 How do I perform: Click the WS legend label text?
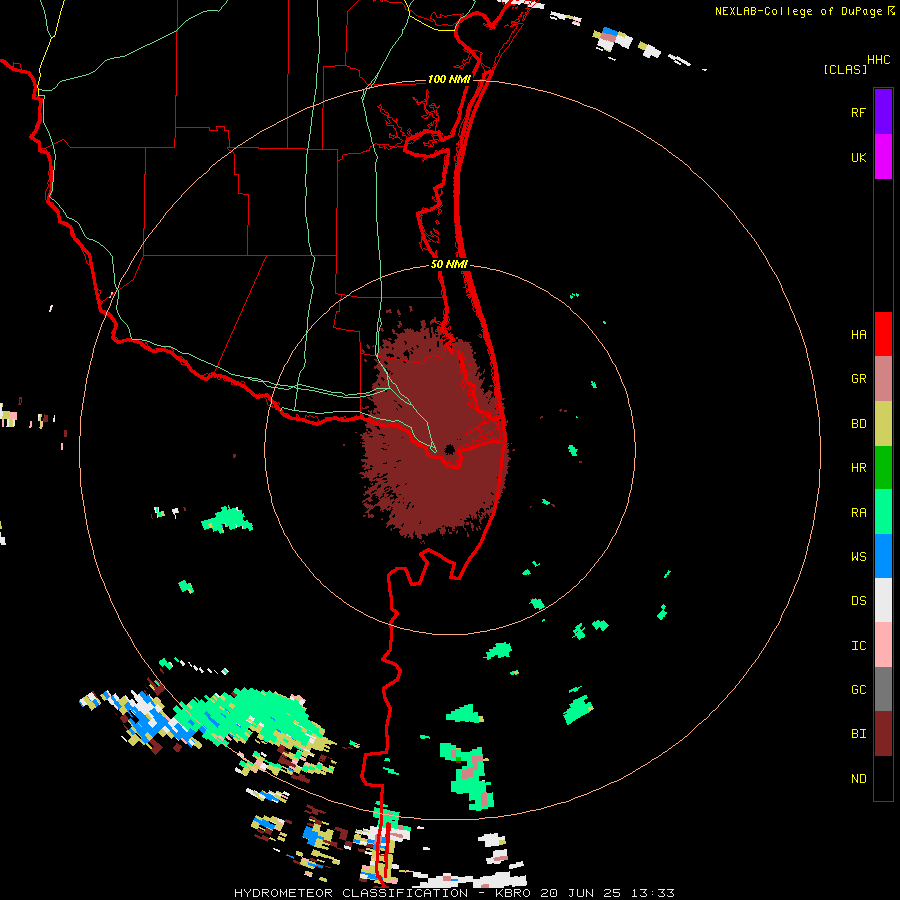point(858,556)
